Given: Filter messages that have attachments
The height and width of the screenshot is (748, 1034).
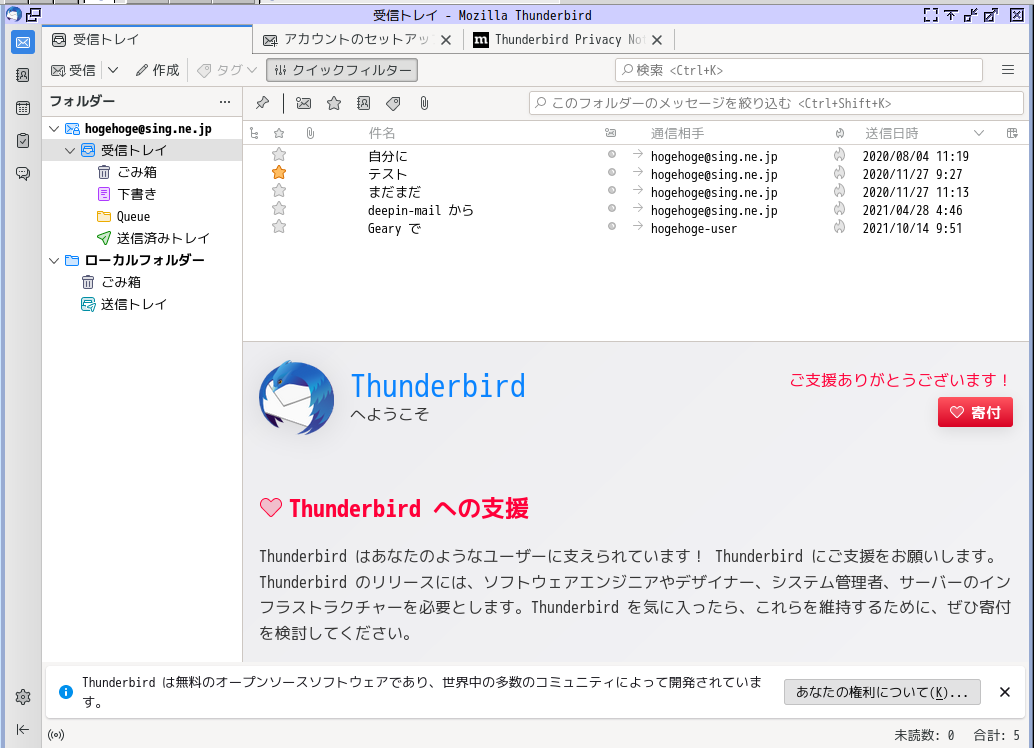Looking at the screenshot, I should (x=424, y=103).
